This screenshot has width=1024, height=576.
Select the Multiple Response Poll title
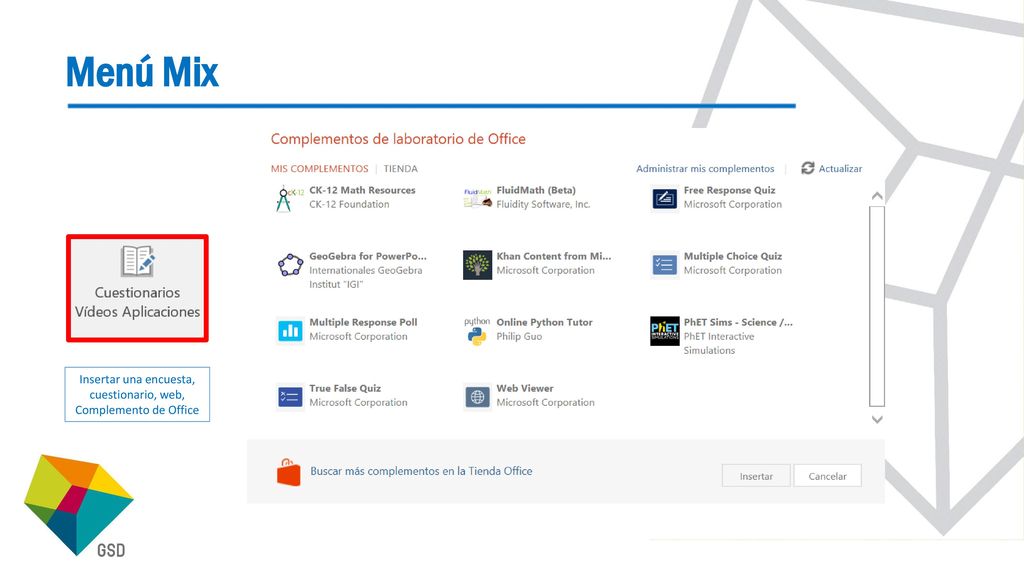(x=363, y=322)
